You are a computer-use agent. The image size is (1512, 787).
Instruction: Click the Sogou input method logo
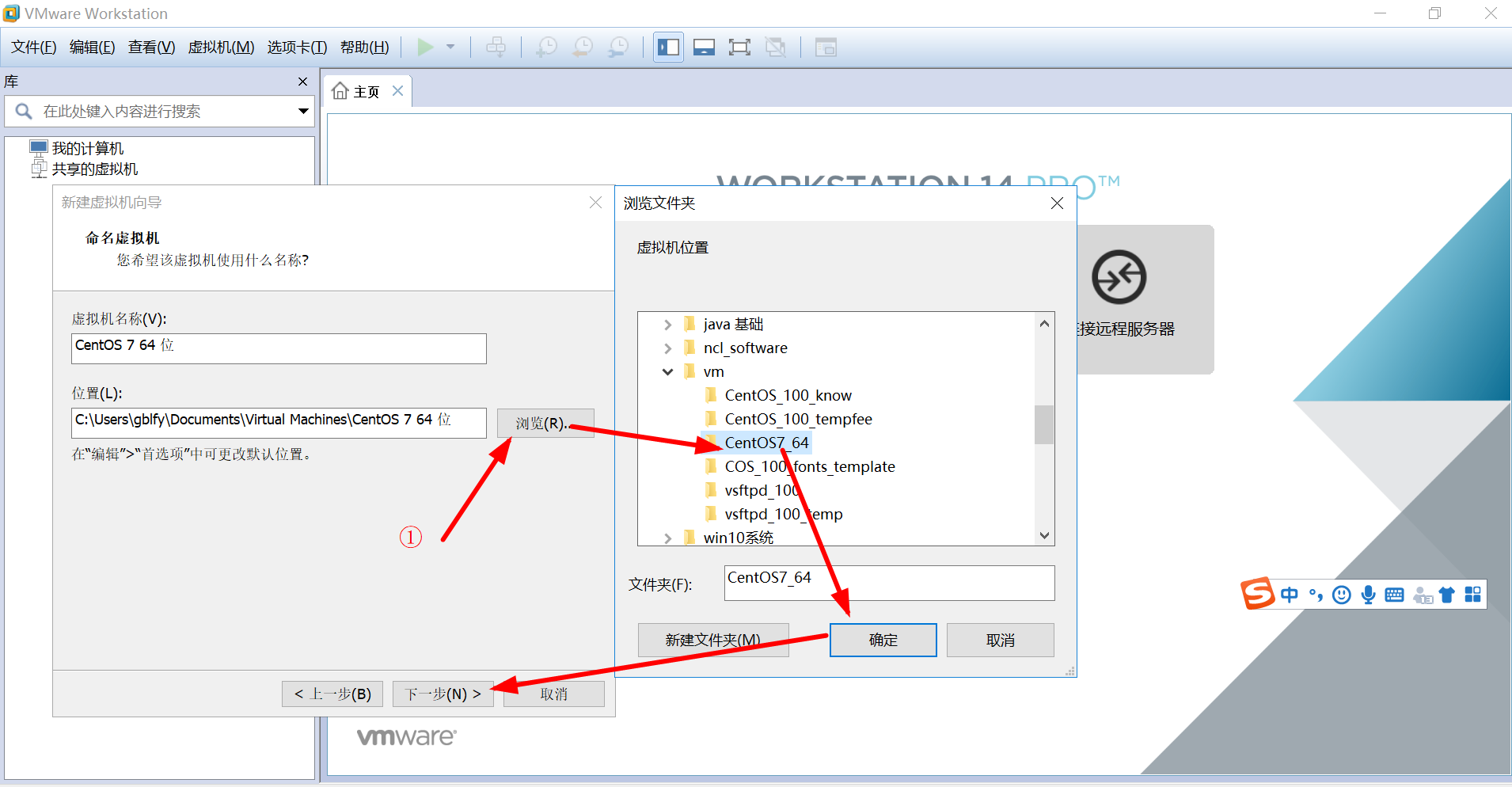(x=1258, y=594)
